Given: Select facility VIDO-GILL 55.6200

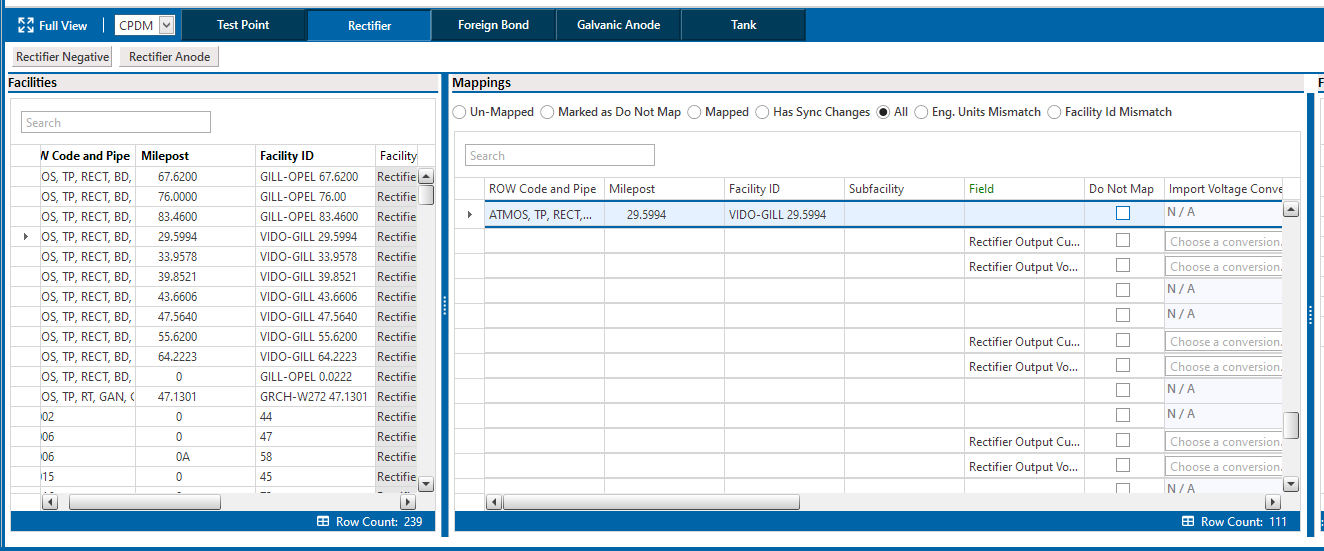Looking at the screenshot, I should point(316,337).
